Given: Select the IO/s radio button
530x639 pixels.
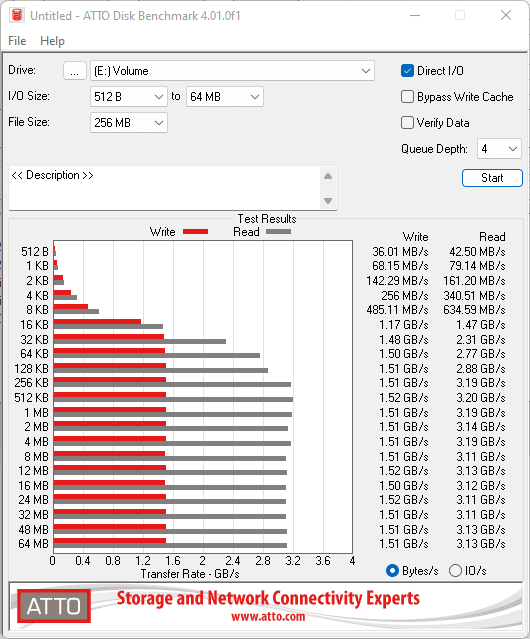Looking at the screenshot, I should click(455, 571).
